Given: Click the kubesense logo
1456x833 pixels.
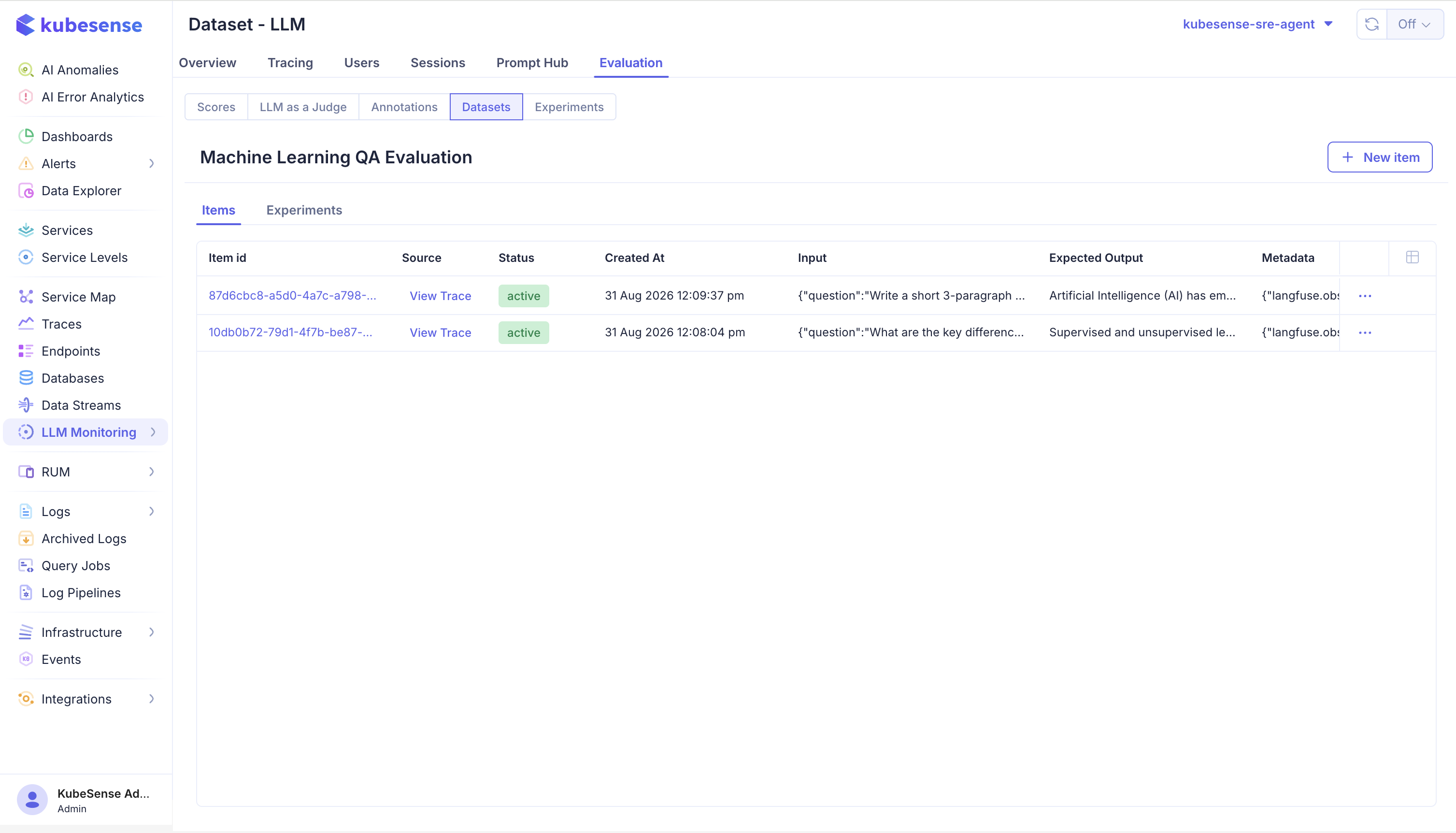Looking at the screenshot, I should point(79,25).
